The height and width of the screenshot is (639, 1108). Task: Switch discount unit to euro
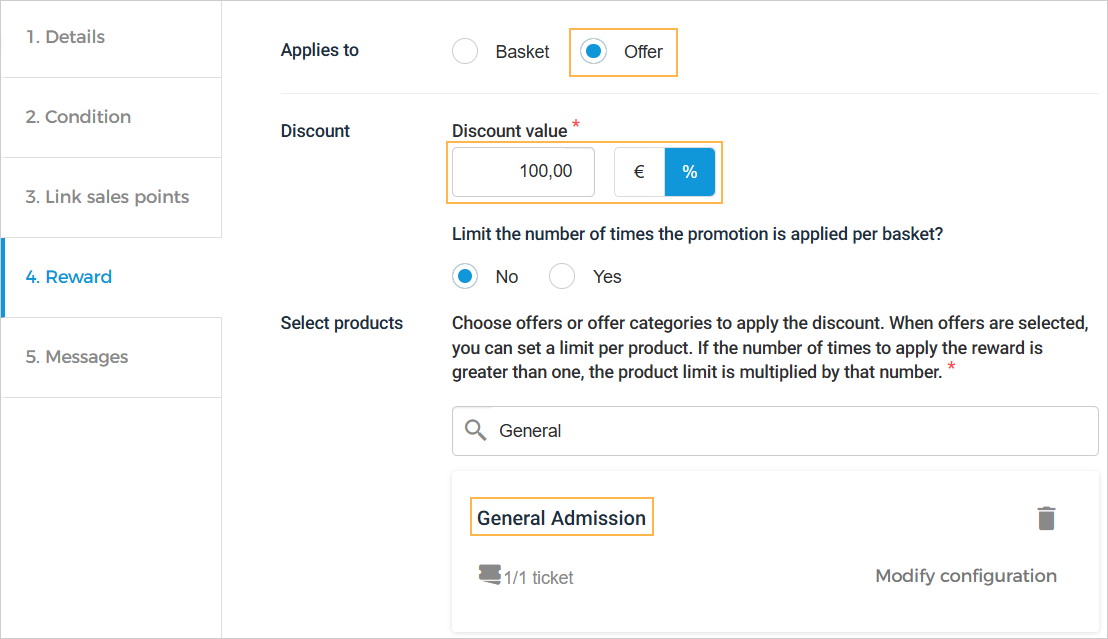point(639,172)
